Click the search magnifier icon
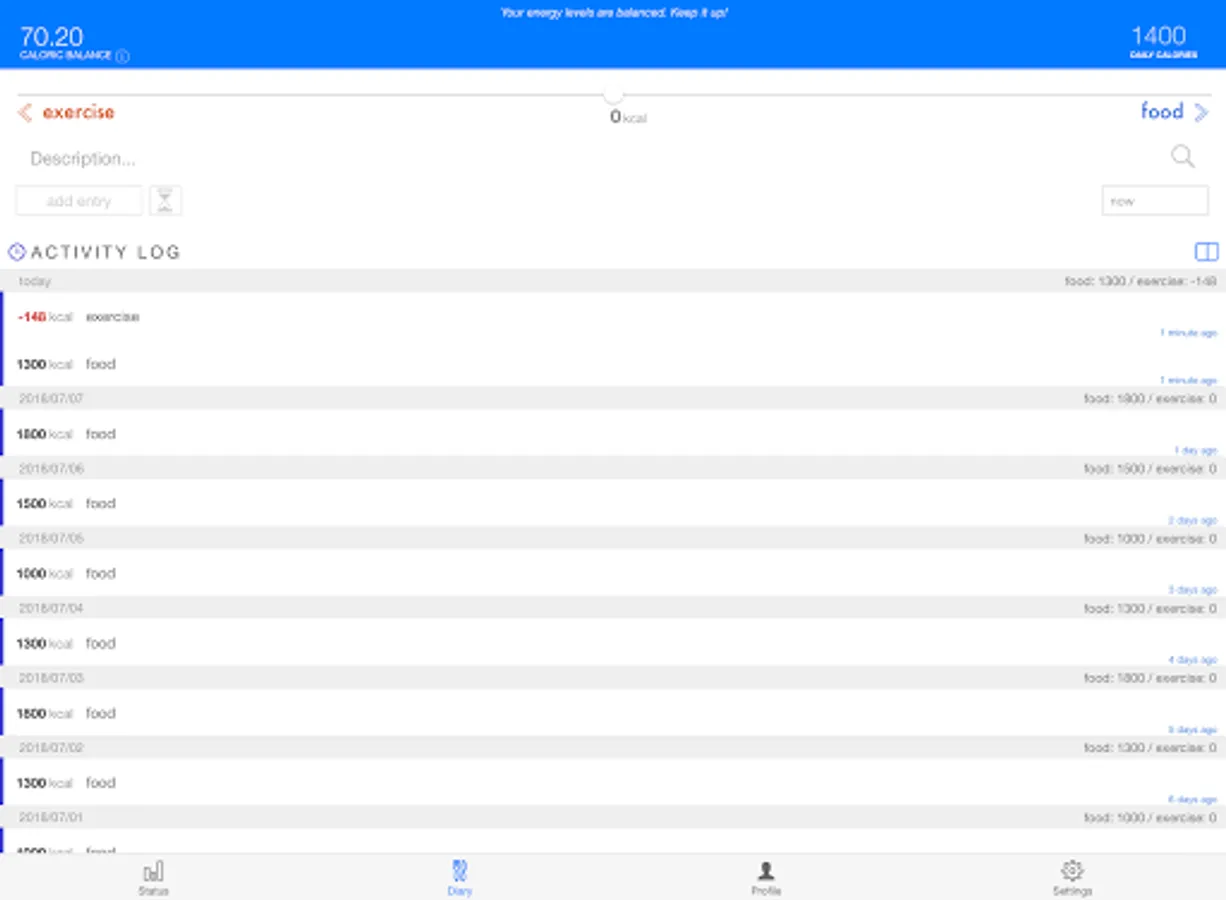The image size is (1226, 900). [x=1183, y=156]
